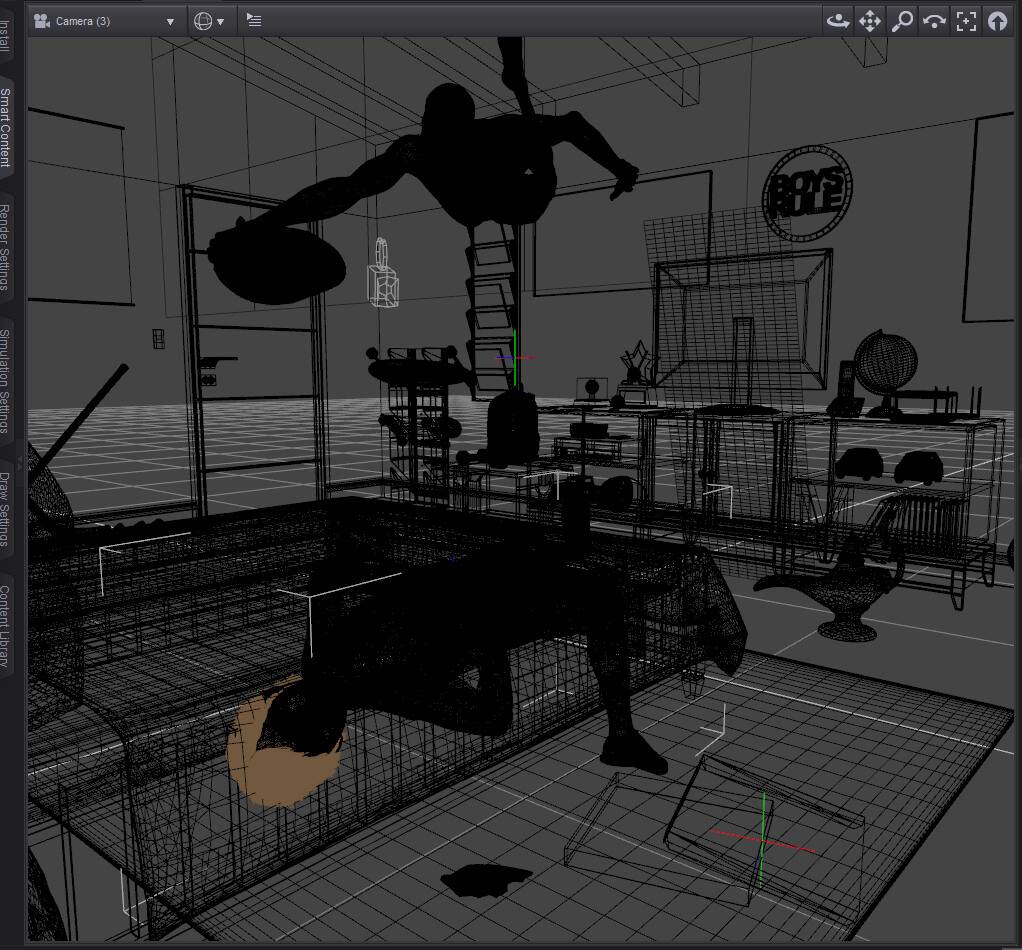Screen dimensions: 1022x950
Task: Open the Simulation Settings side tab
Action: pos(6,381)
